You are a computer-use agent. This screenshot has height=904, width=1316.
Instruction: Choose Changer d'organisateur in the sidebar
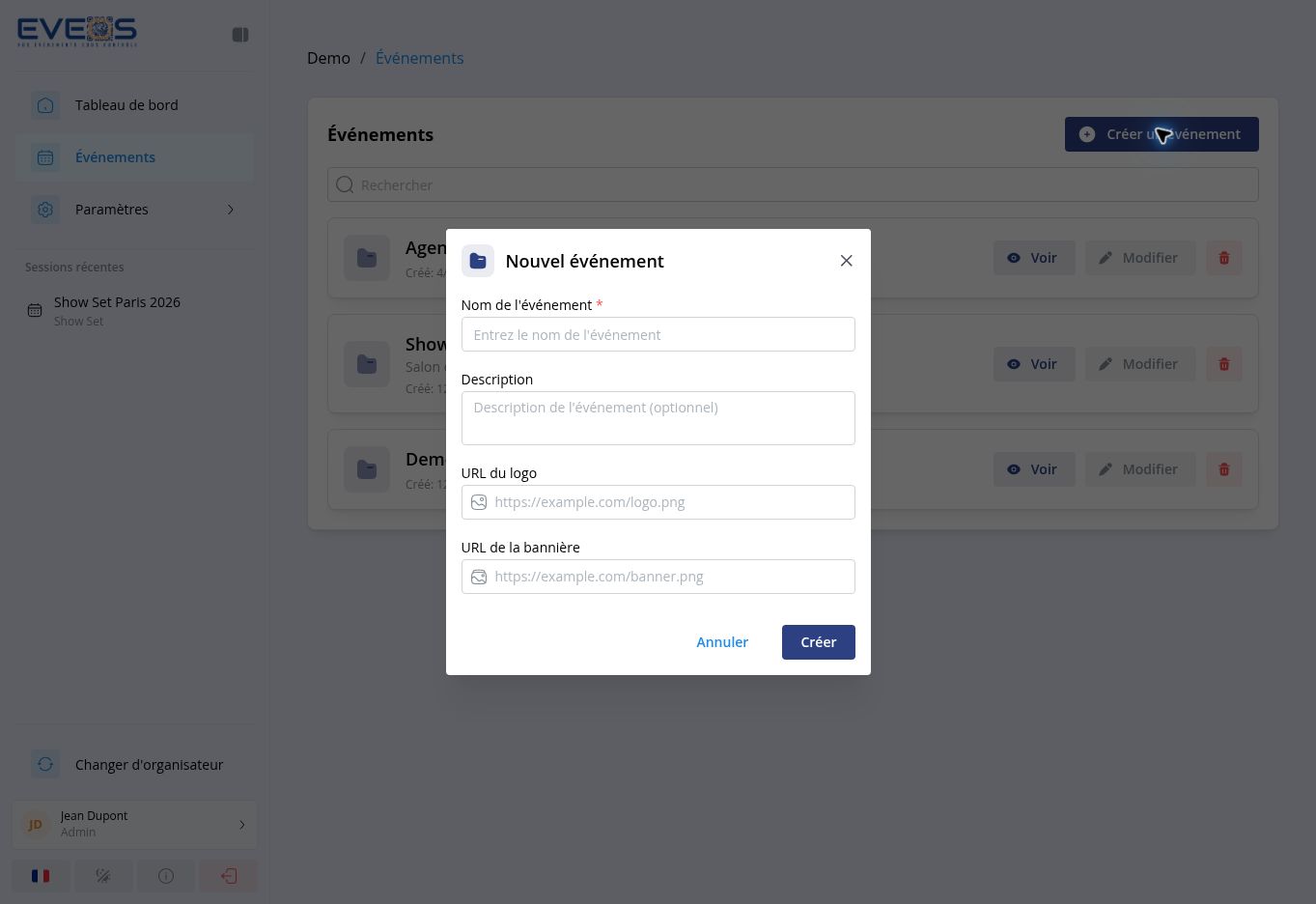(x=134, y=765)
